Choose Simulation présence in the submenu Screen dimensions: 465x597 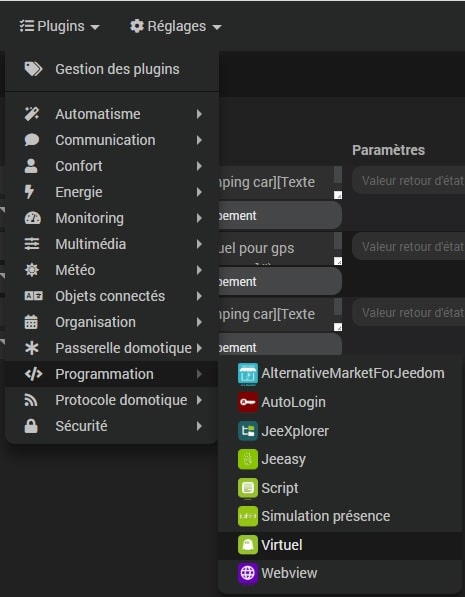pos(340,516)
